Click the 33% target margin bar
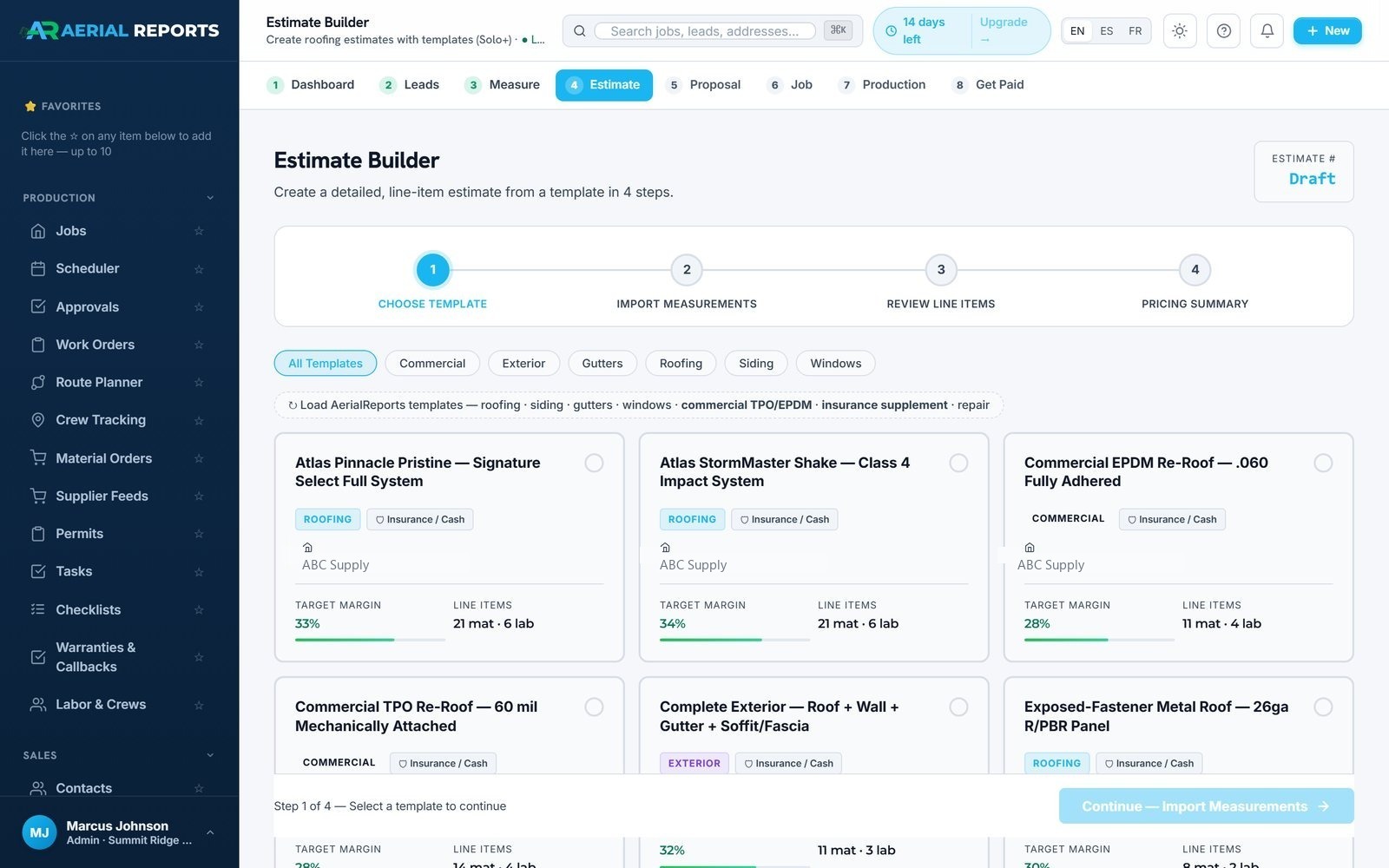 click(370, 640)
